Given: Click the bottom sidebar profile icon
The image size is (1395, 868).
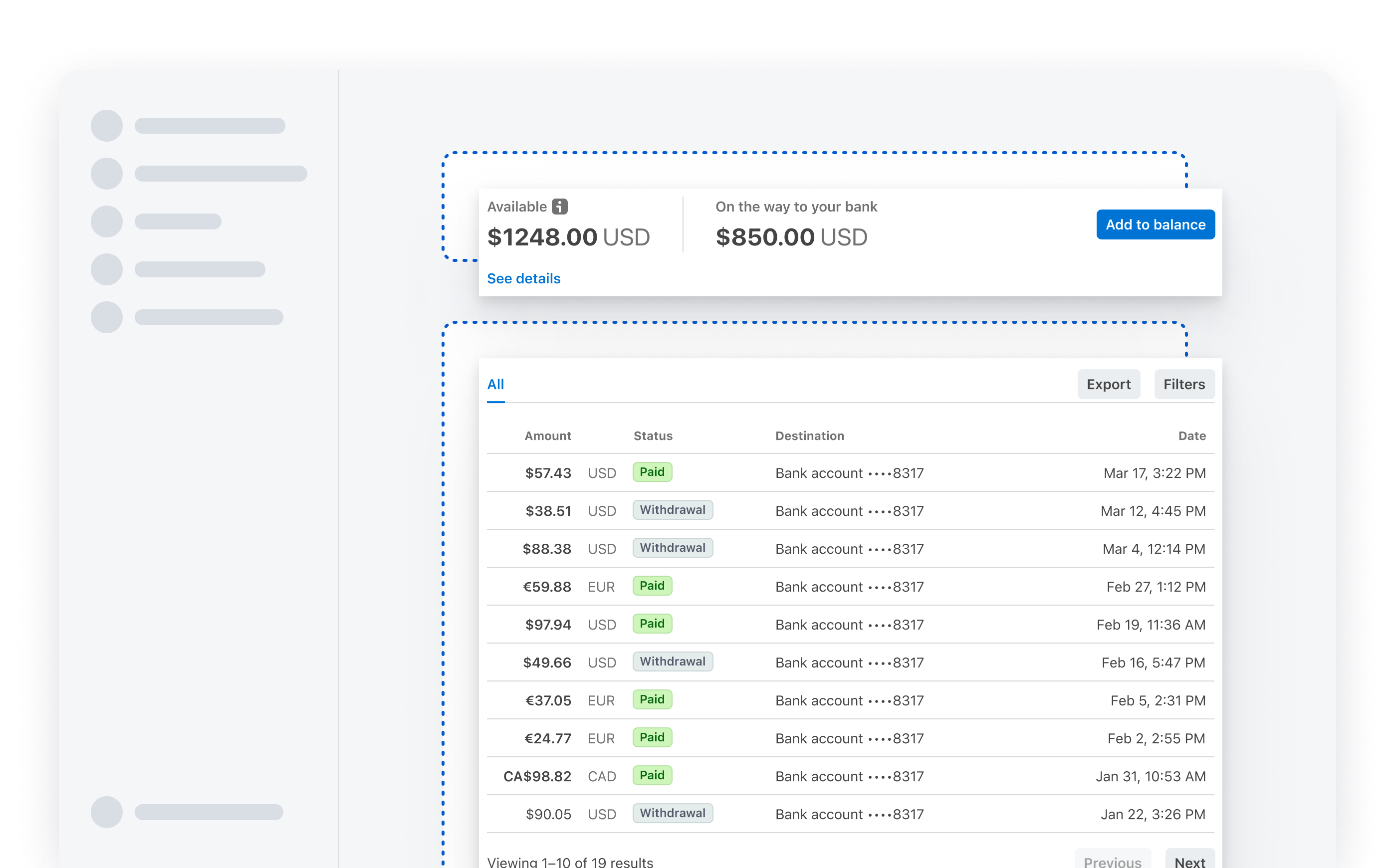Looking at the screenshot, I should (106, 813).
